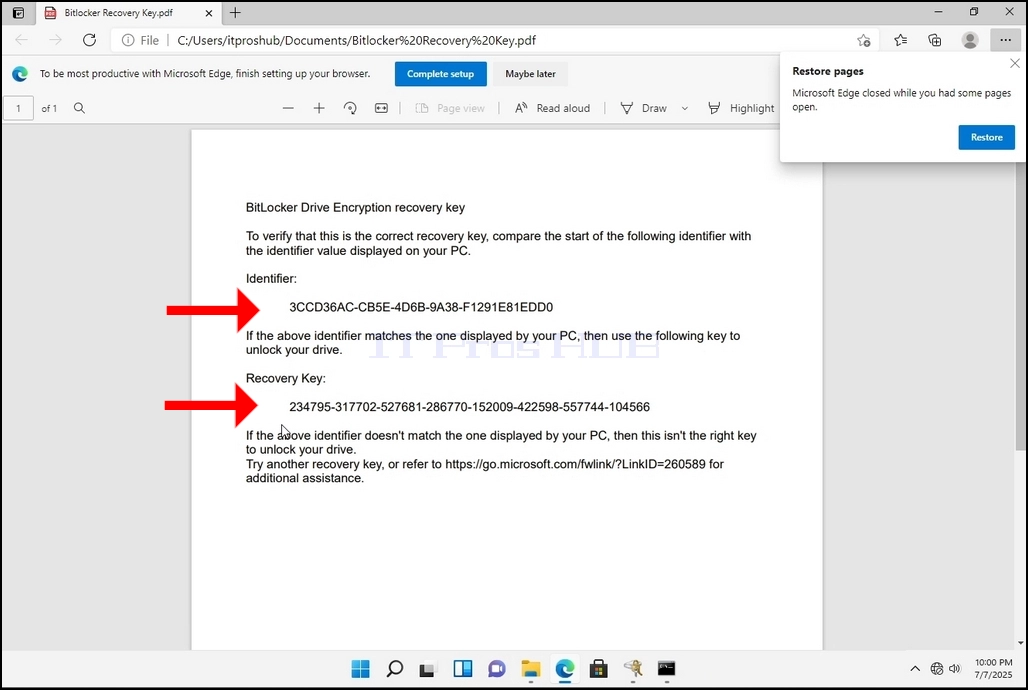The width and height of the screenshot is (1028, 690).
Task: Open Settings and more menu
Action: tap(1005, 40)
